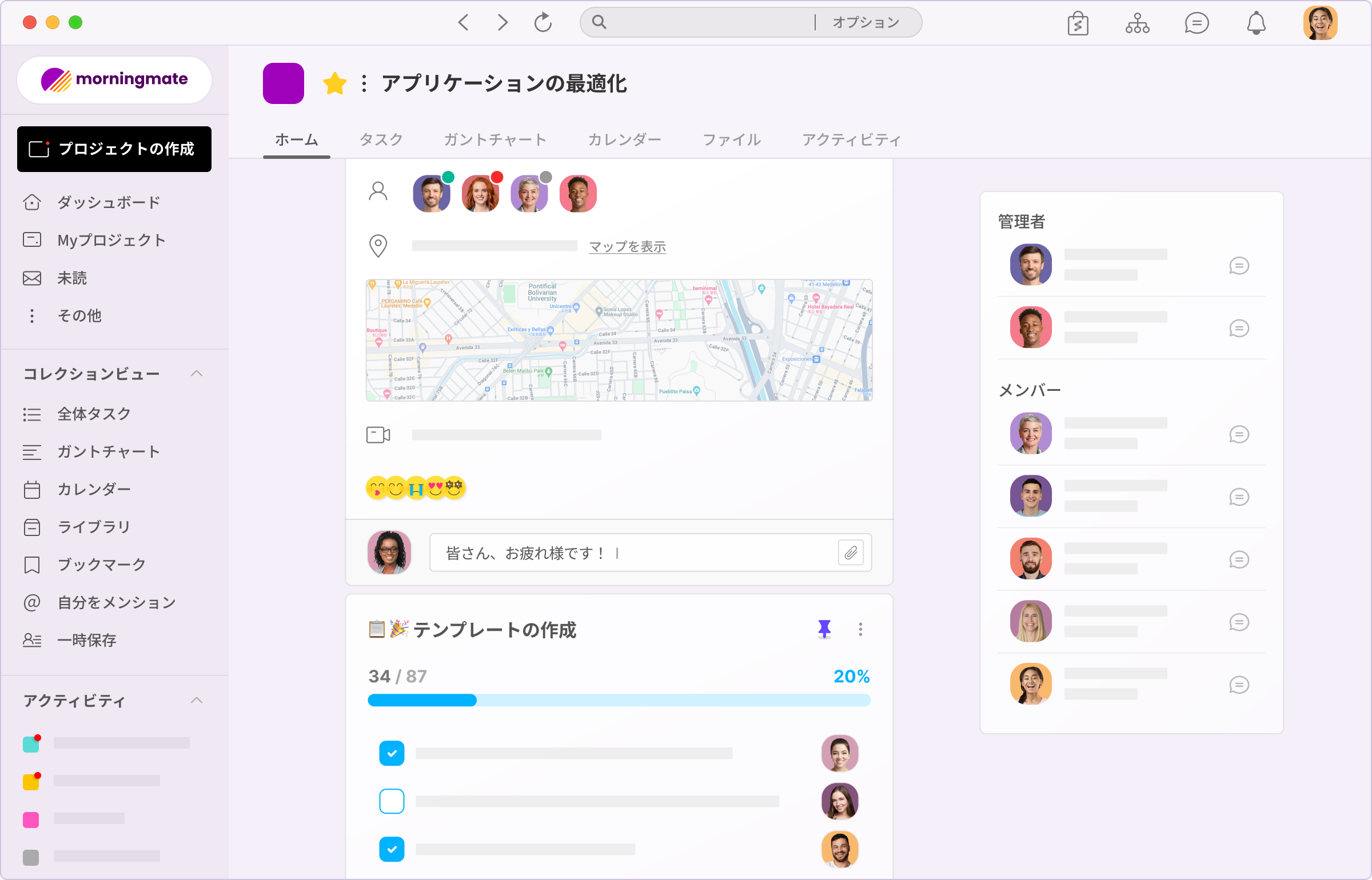Image resolution: width=1372 pixels, height=880 pixels.
Task: Collapse the アクティビティ sidebar section
Action: (x=197, y=701)
